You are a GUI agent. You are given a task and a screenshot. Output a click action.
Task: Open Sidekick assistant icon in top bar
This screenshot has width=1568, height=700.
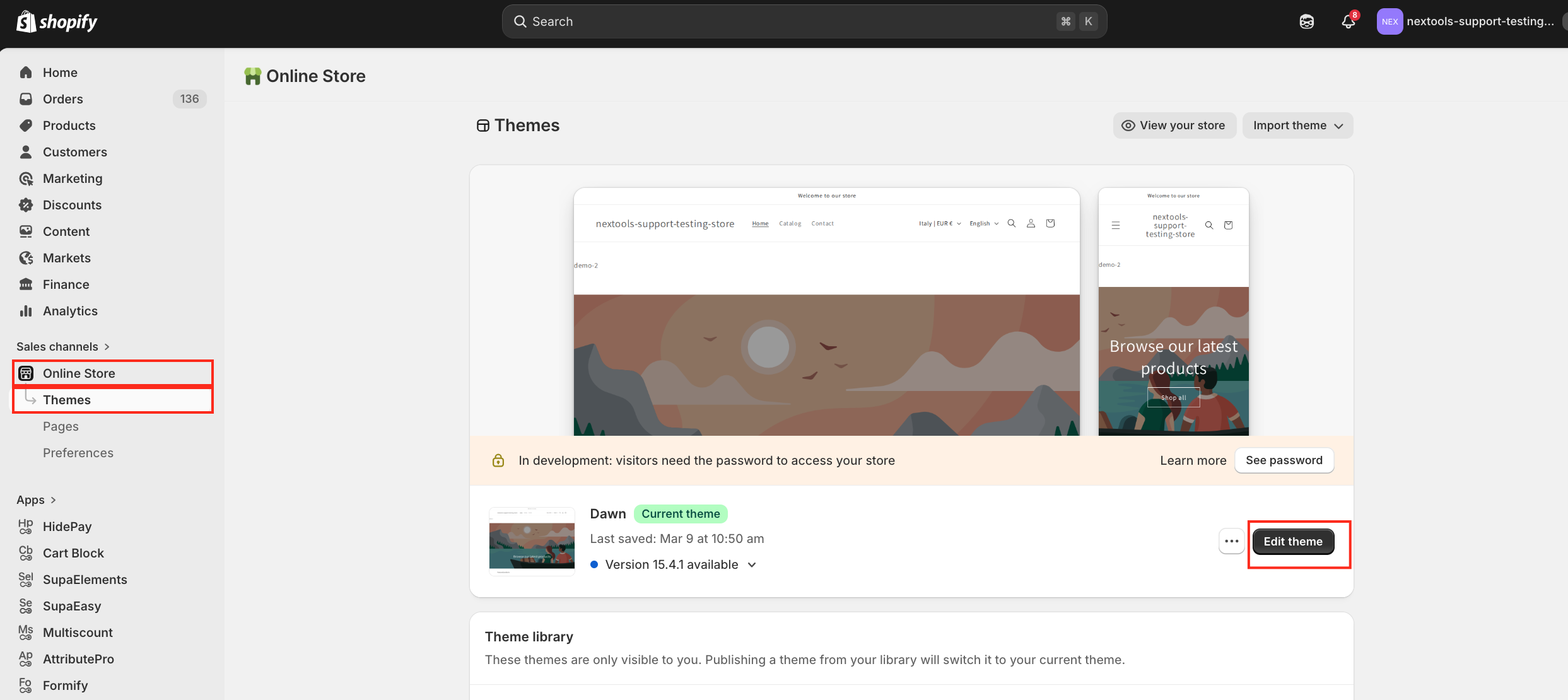pos(1307,21)
